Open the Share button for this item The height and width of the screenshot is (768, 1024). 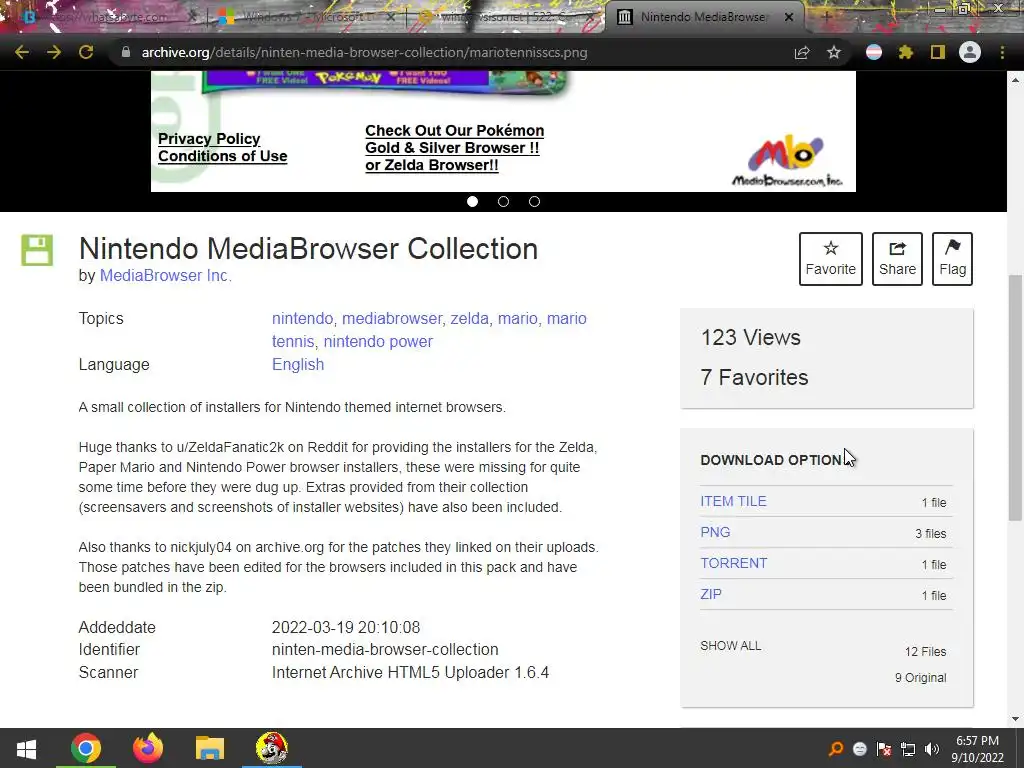[897, 259]
